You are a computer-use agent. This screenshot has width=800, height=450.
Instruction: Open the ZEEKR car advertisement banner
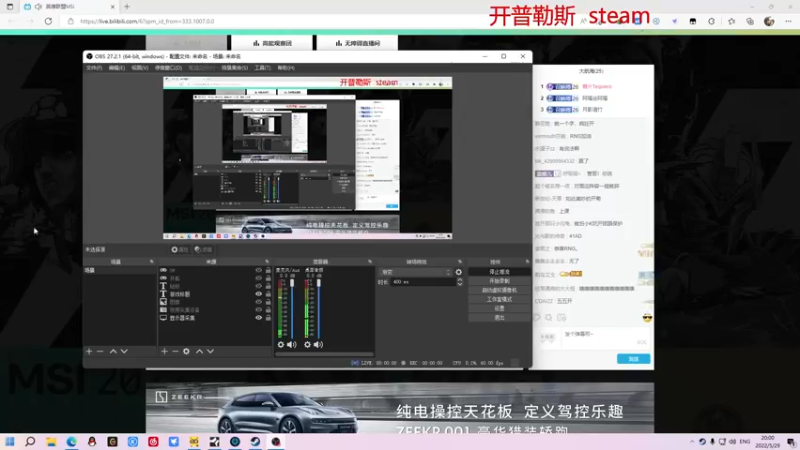(399, 408)
